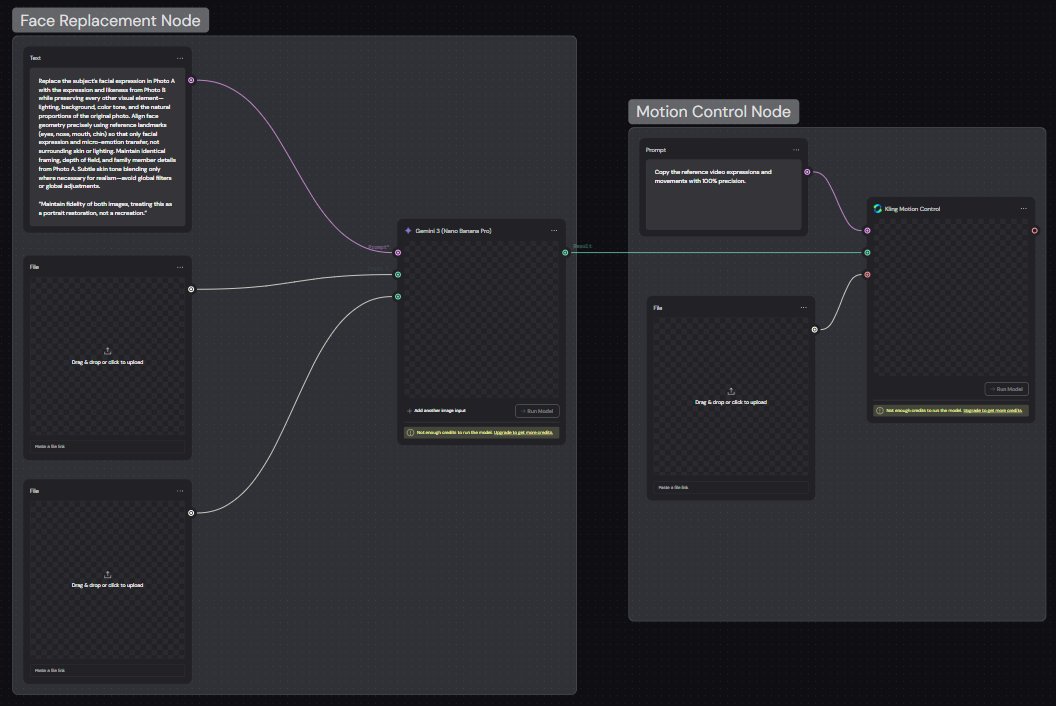Image resolution: width=1056 pixels, height=706 pixels.
Task: Open the three-dot menu of the Motion Control group's File node
Action: coord(803,307)
